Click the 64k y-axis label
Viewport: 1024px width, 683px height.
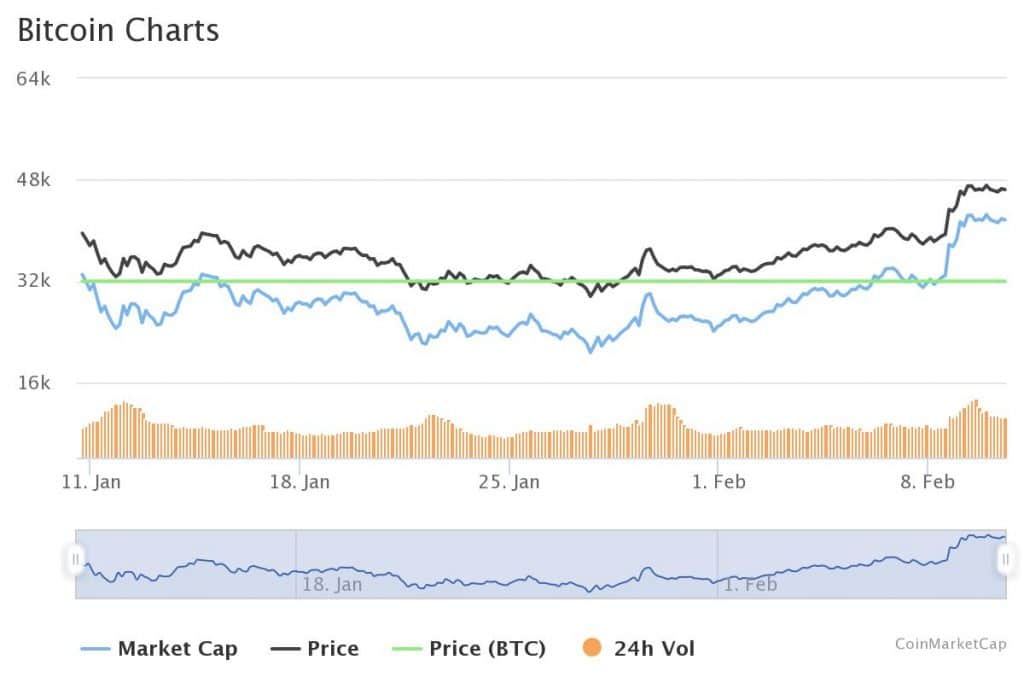[x=33, y=78]
